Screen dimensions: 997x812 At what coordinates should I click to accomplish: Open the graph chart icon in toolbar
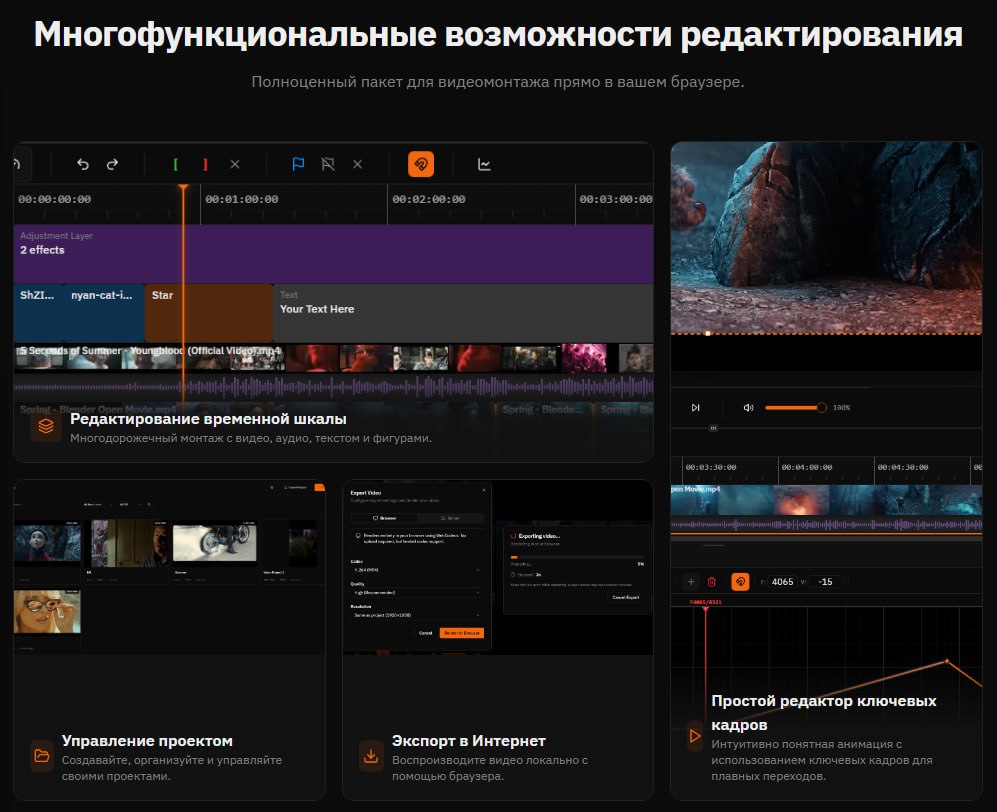(x=484, y=165)
